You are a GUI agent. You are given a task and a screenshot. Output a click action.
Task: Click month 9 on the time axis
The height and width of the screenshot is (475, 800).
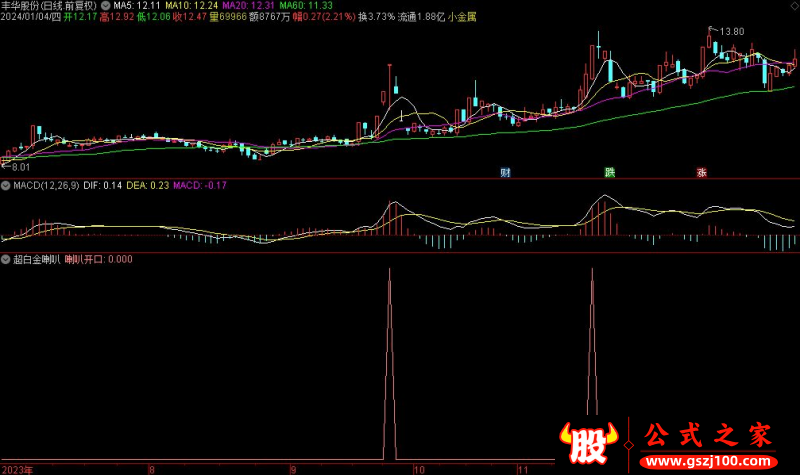pos(293,470)
